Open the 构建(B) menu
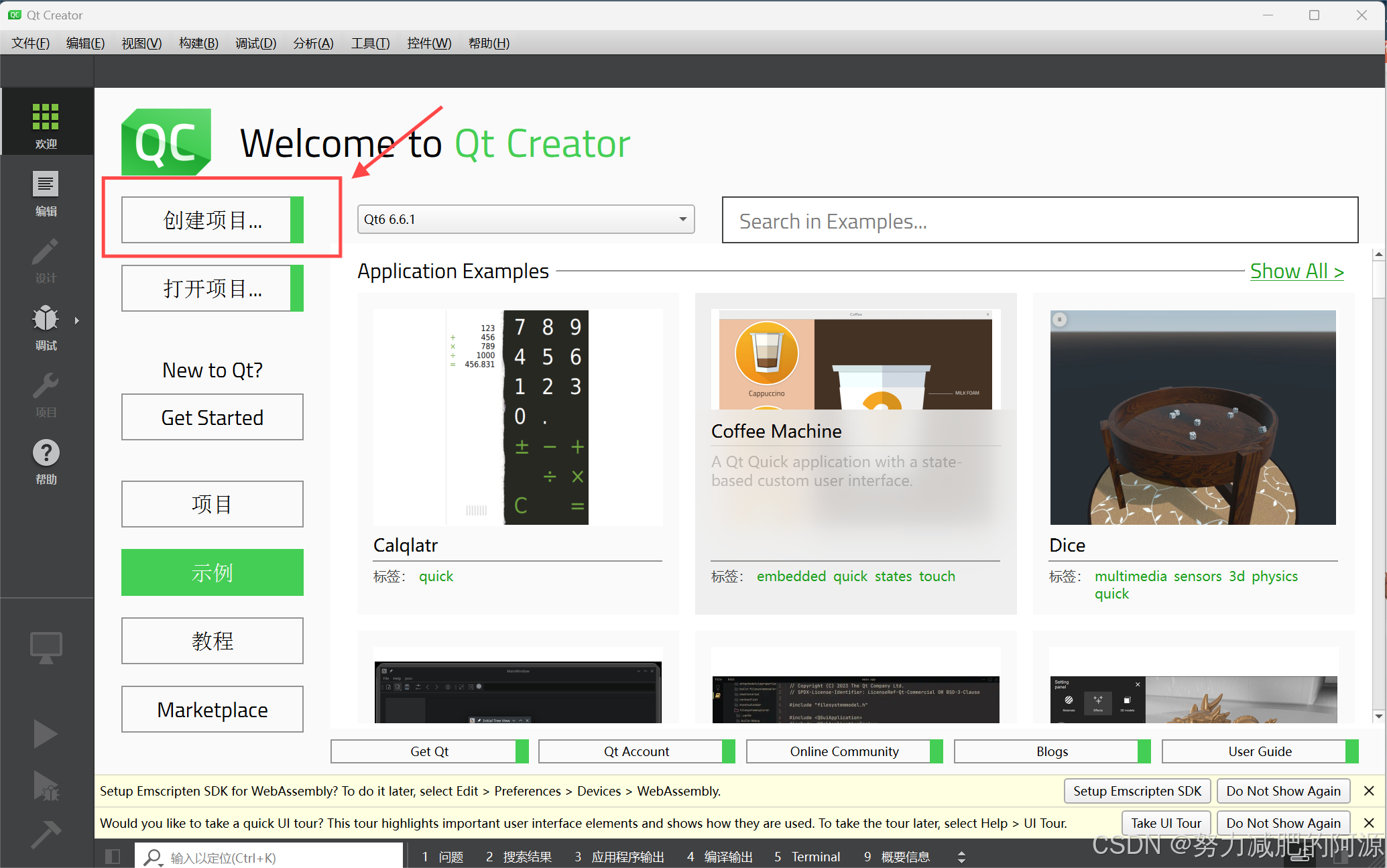The image size is (1387, 868). pyautogui.click(x=198, y=43)
